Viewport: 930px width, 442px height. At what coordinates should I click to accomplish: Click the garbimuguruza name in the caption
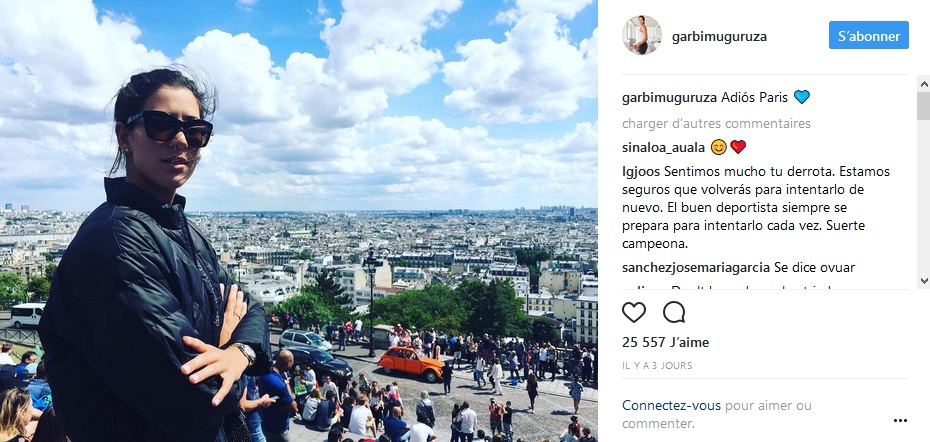pyautogui.click(x=670, y=98)
